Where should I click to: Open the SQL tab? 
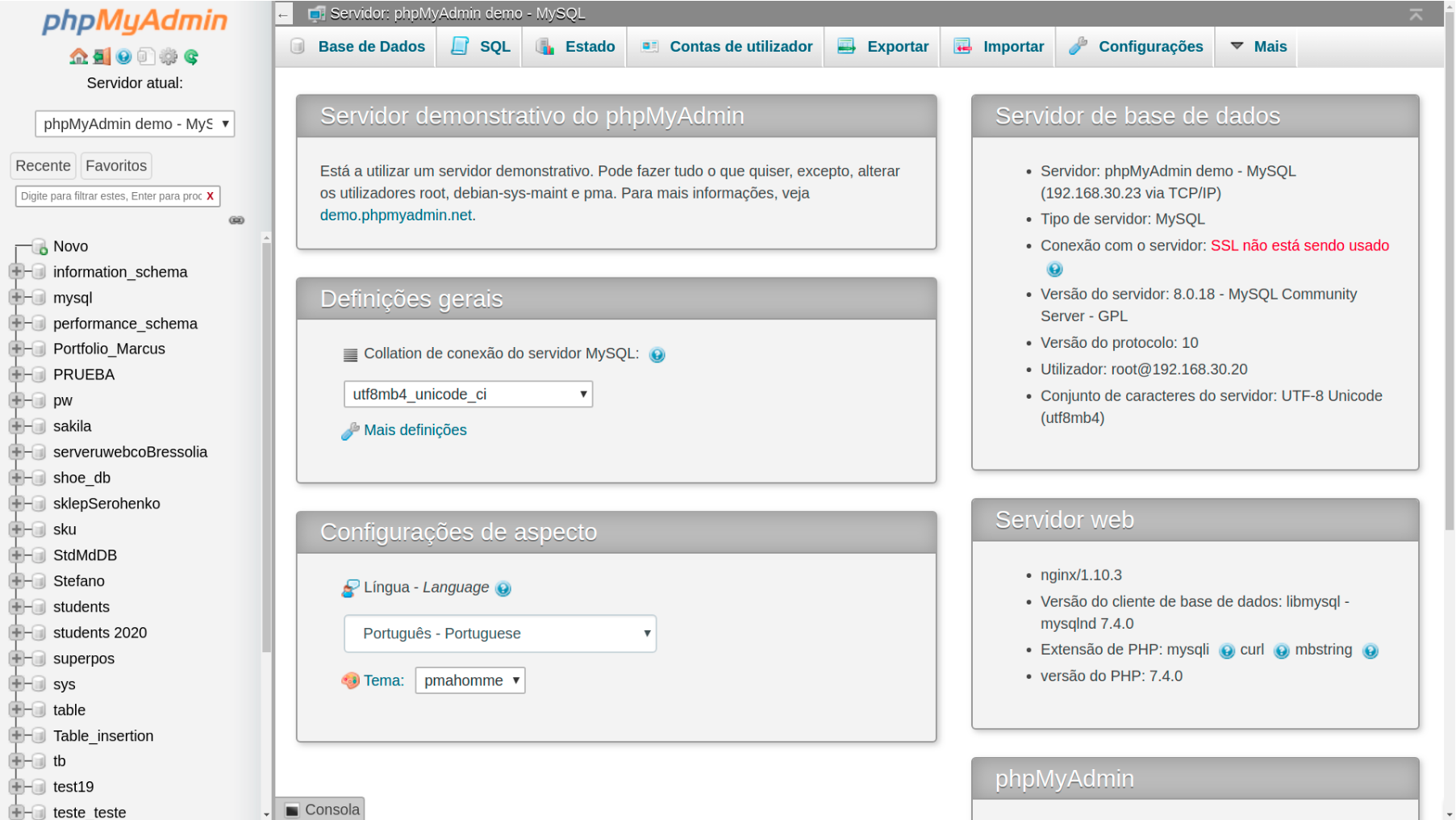(x=481, y=47)
